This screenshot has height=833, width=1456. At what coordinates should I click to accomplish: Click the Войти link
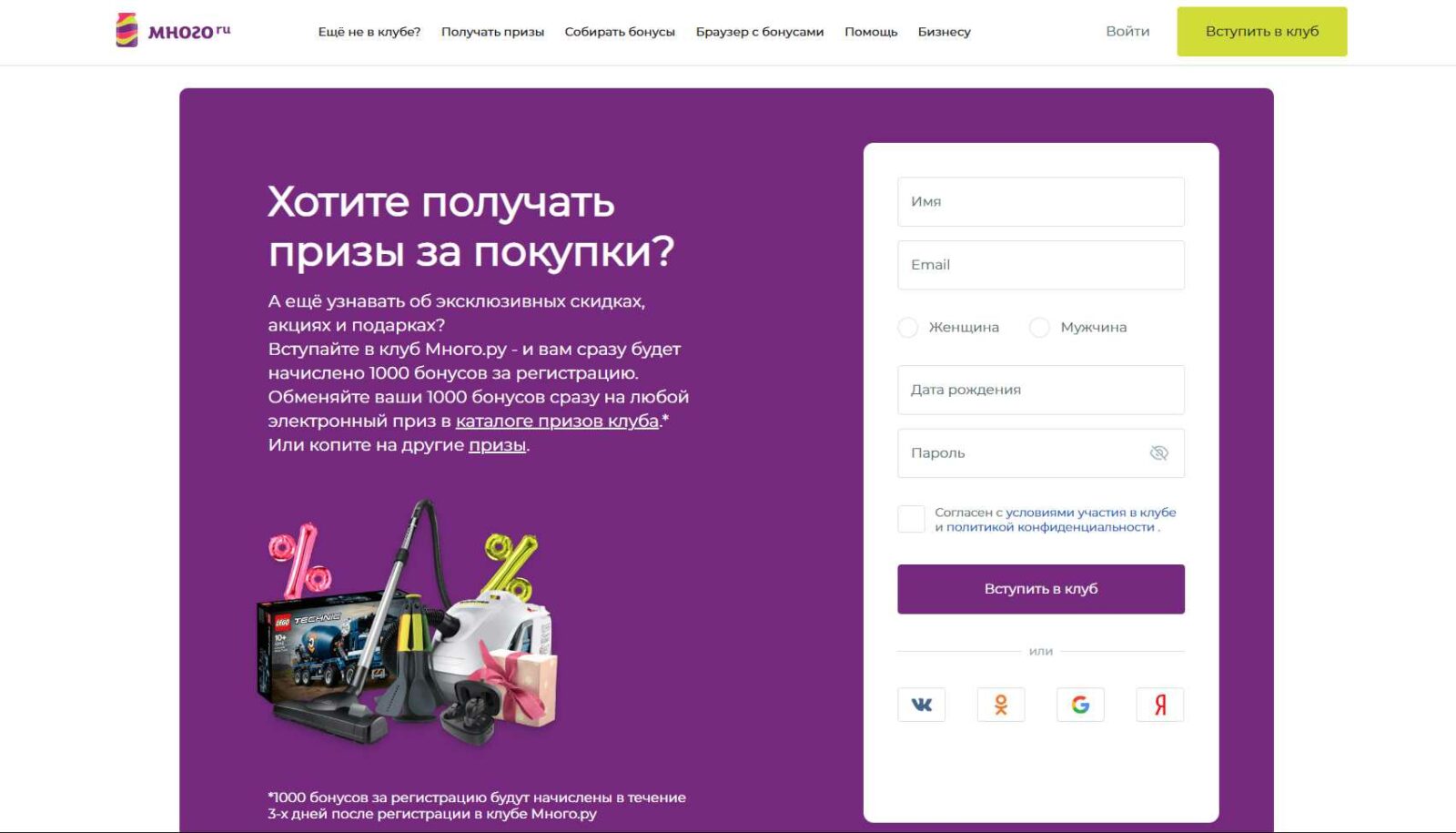coord(1127,31)
